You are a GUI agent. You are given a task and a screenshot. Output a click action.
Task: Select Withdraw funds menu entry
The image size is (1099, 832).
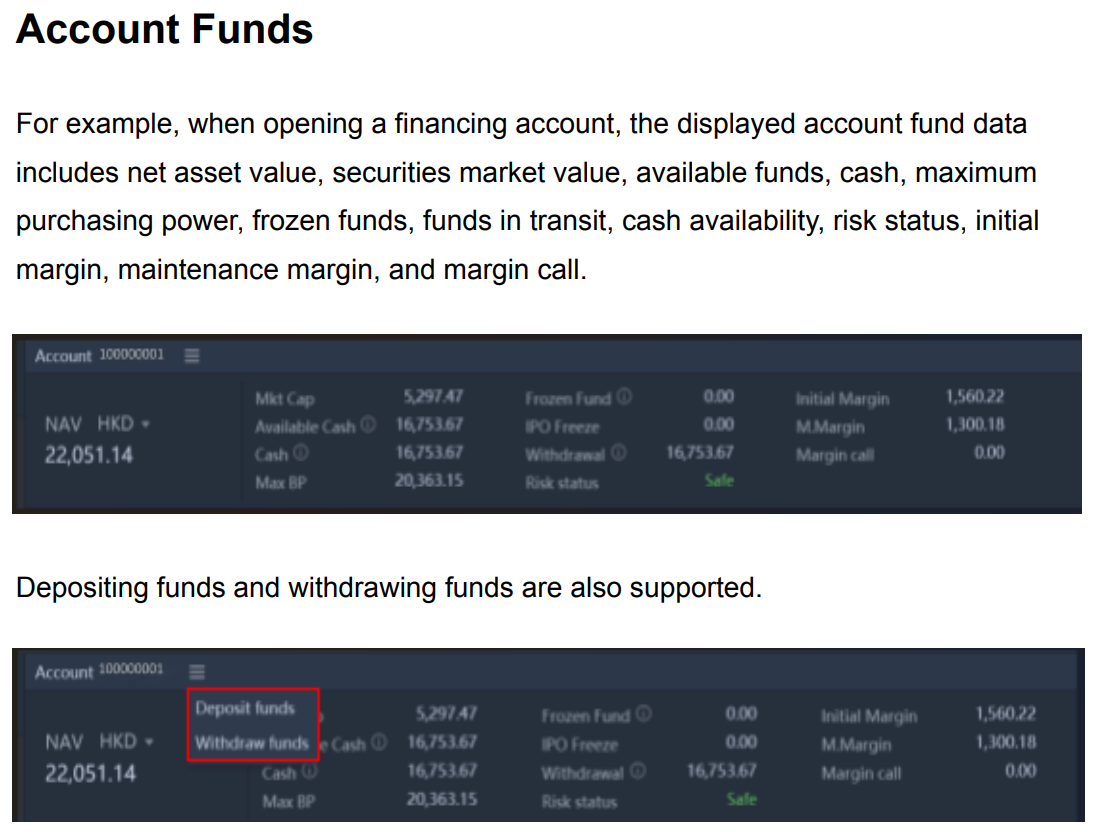(x=252, y=743)
